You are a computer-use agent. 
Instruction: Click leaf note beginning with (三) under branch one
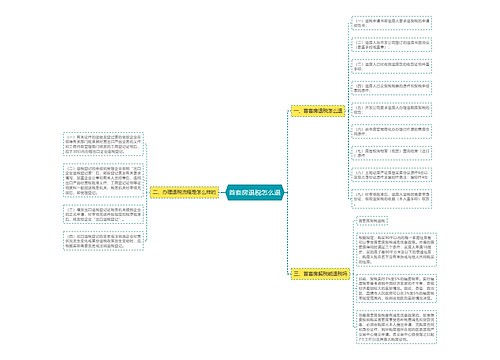point(392,66)
